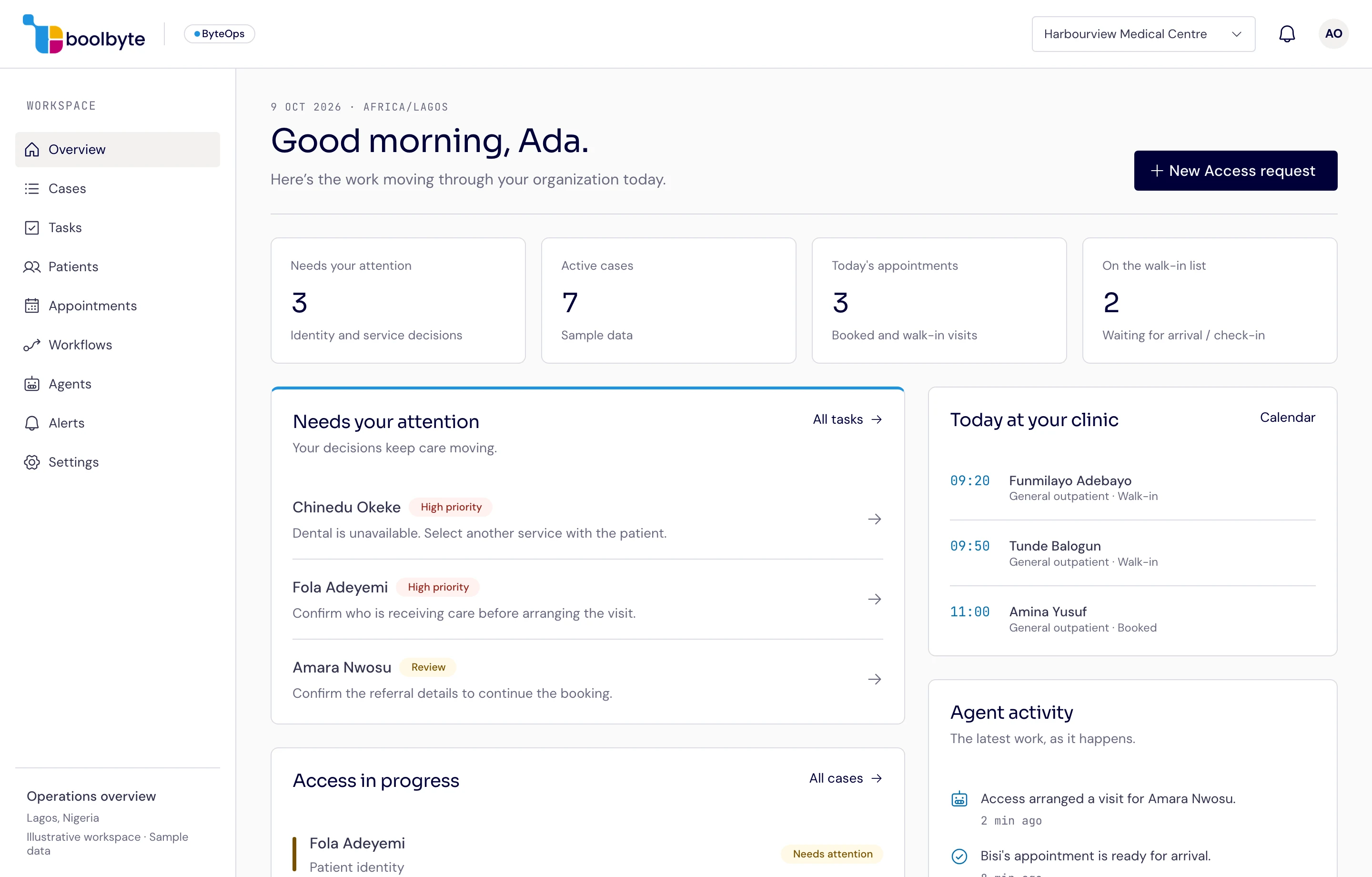
Task: Click the Needs attention status badge
Action: [x=832, y=854]
